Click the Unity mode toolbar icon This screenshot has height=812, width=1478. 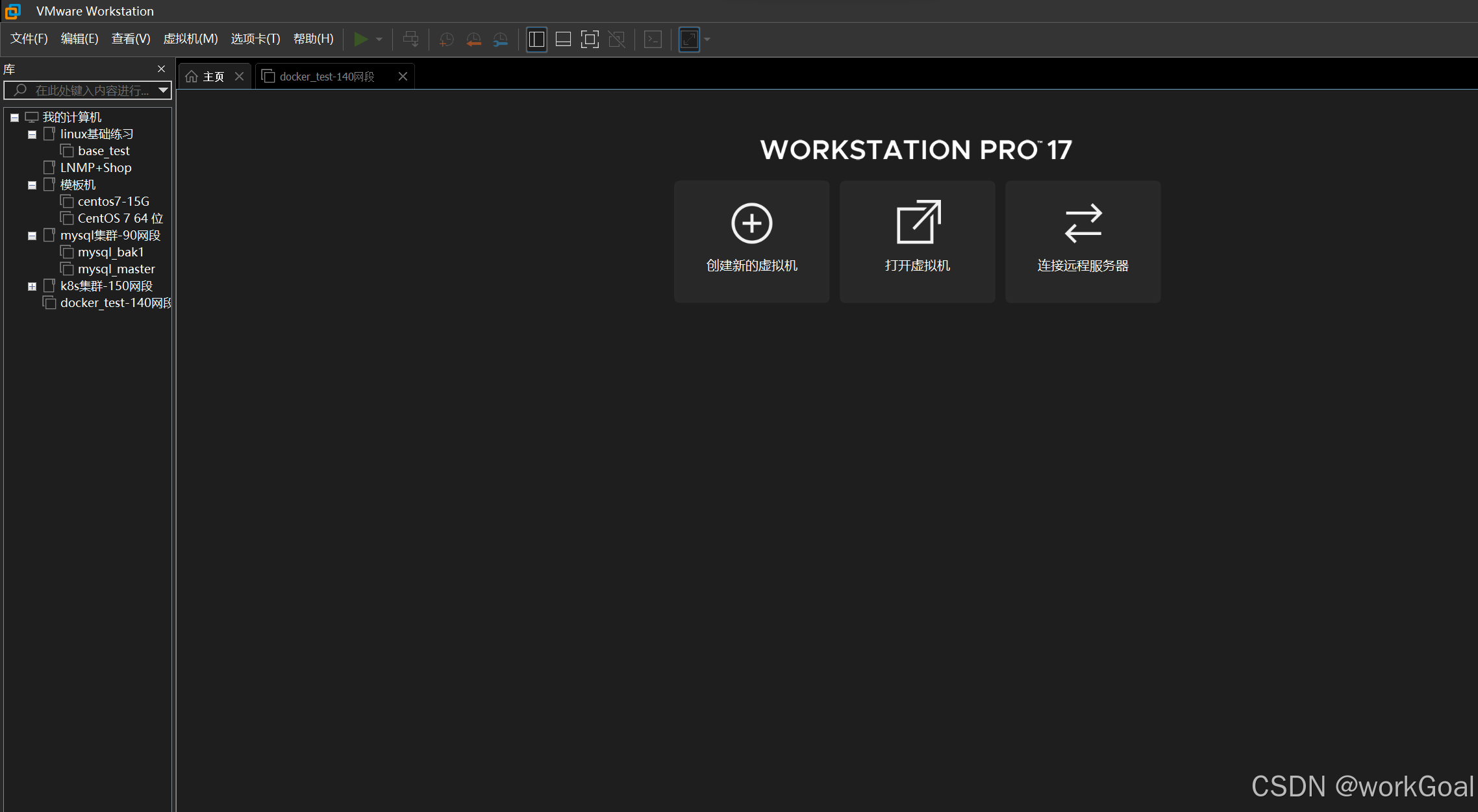point(616,40)
